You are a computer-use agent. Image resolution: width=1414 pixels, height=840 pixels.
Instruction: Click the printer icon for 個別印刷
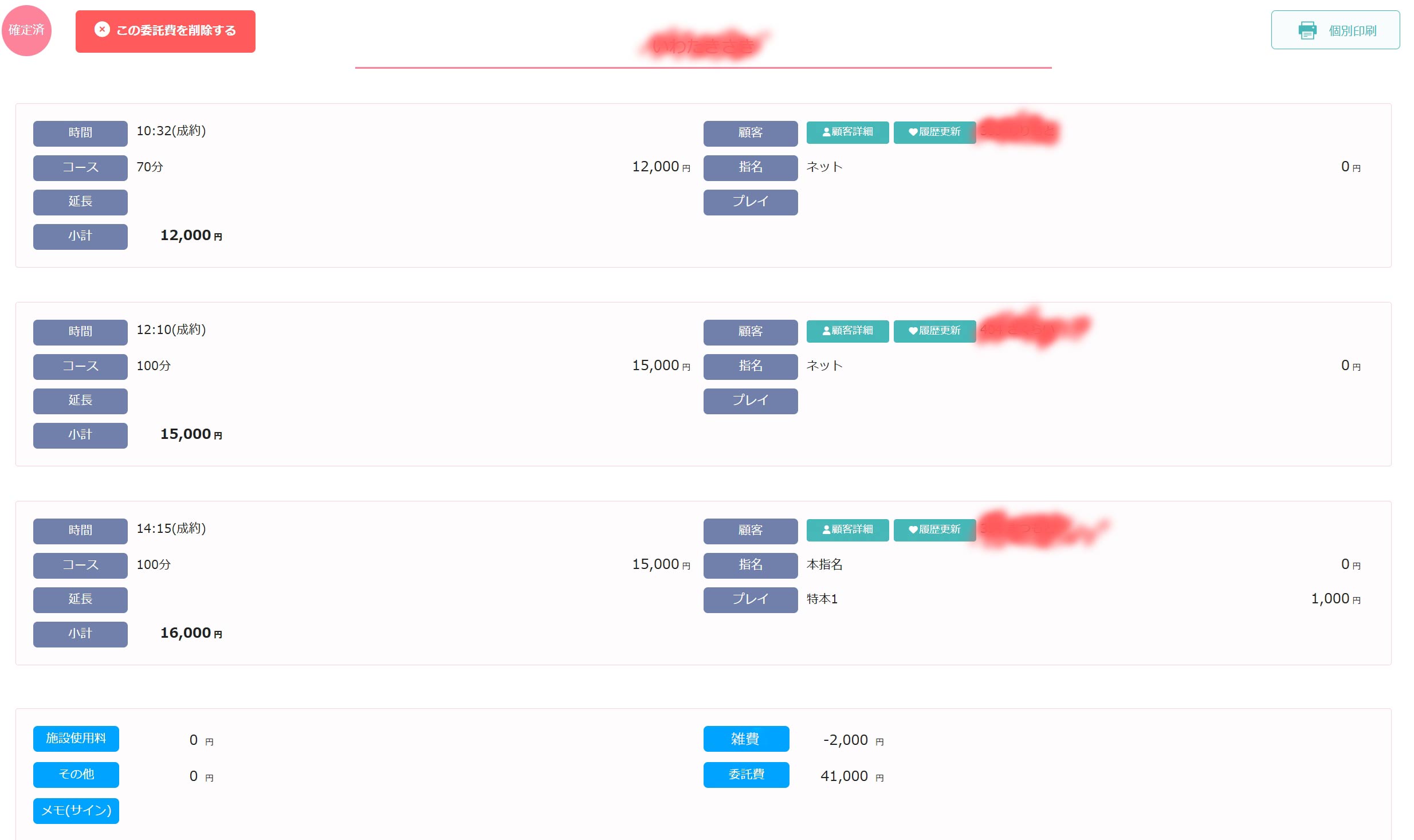tap(1307, 30)
